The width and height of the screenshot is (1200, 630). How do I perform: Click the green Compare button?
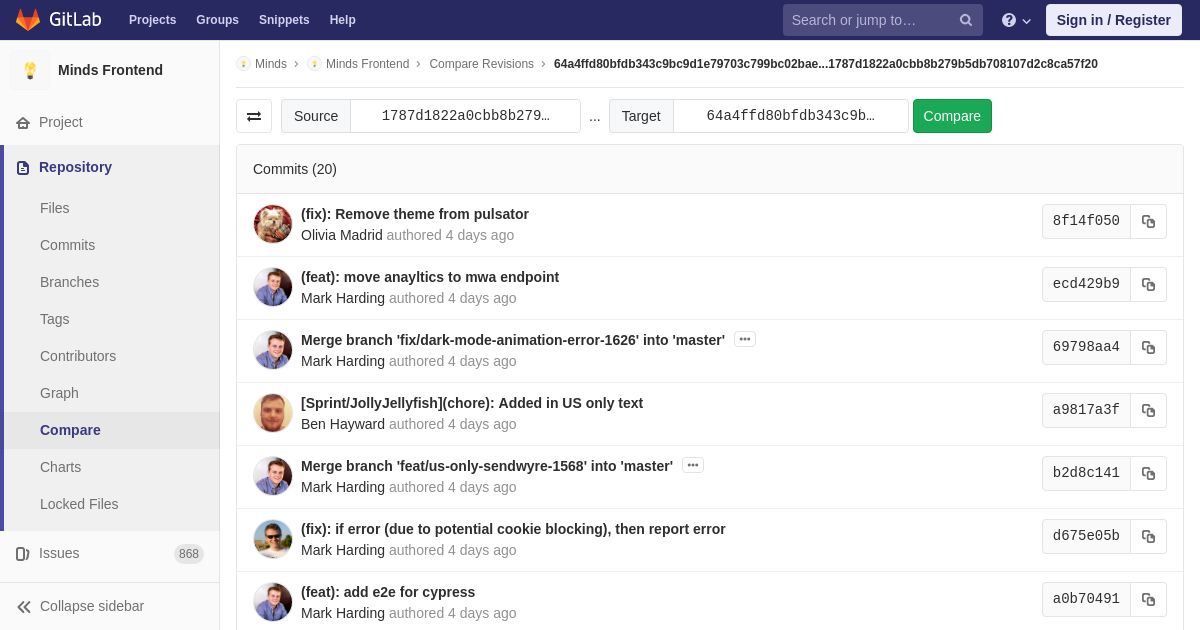tap(952, 116)
